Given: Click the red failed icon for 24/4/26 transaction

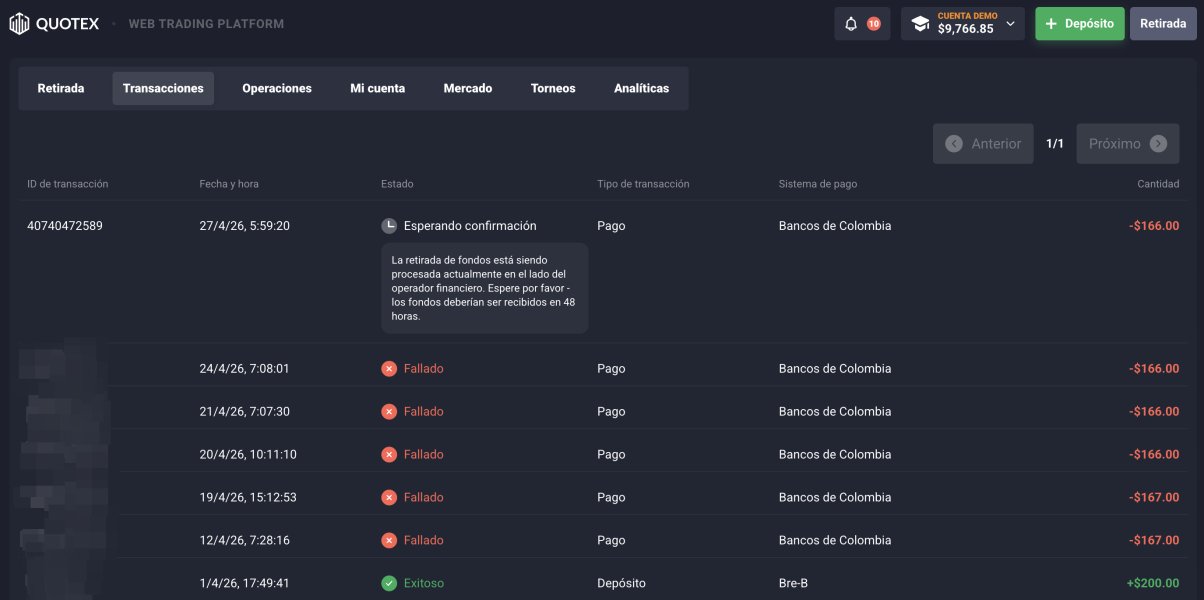Looking at the screenshot, I should [x=389, y=369].
